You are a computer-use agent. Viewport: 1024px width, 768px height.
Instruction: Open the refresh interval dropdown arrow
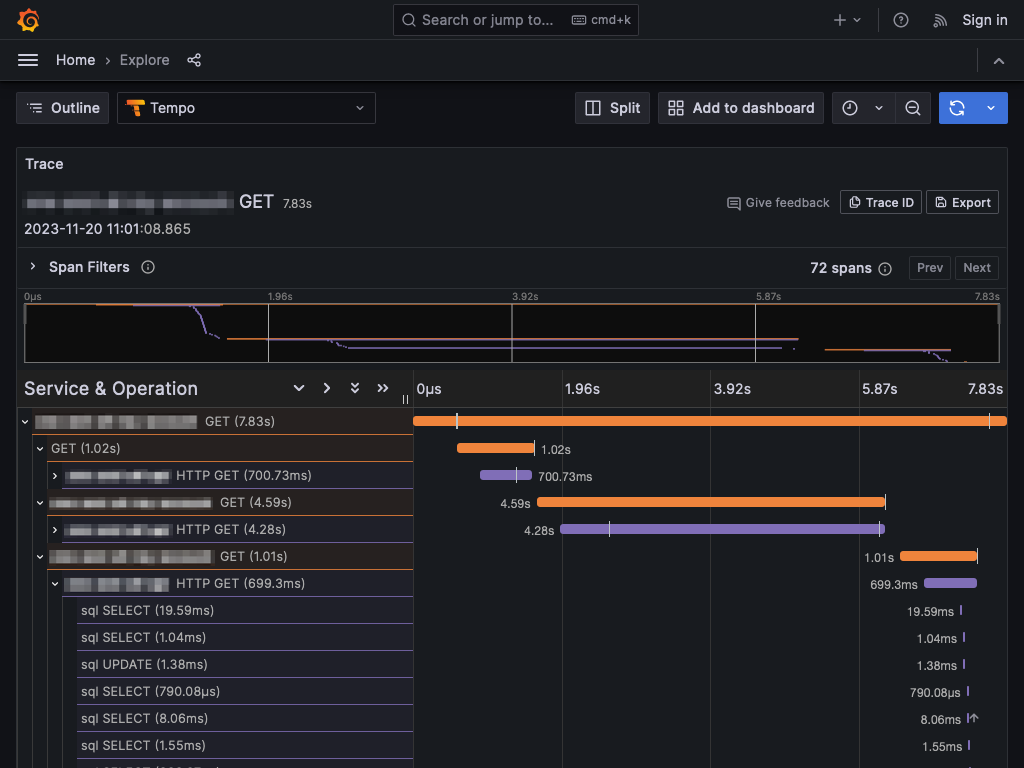point(991,108)
